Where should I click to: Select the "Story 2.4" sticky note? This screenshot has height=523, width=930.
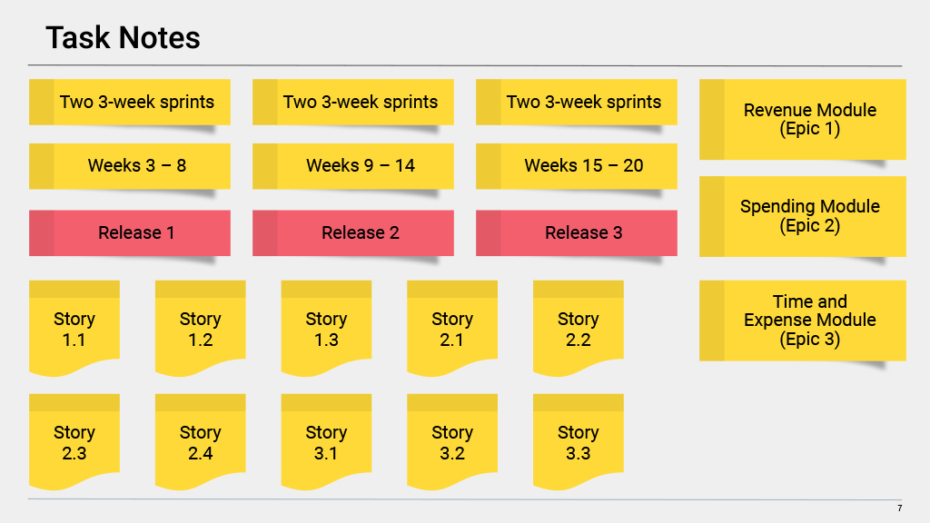pos(200,443)
